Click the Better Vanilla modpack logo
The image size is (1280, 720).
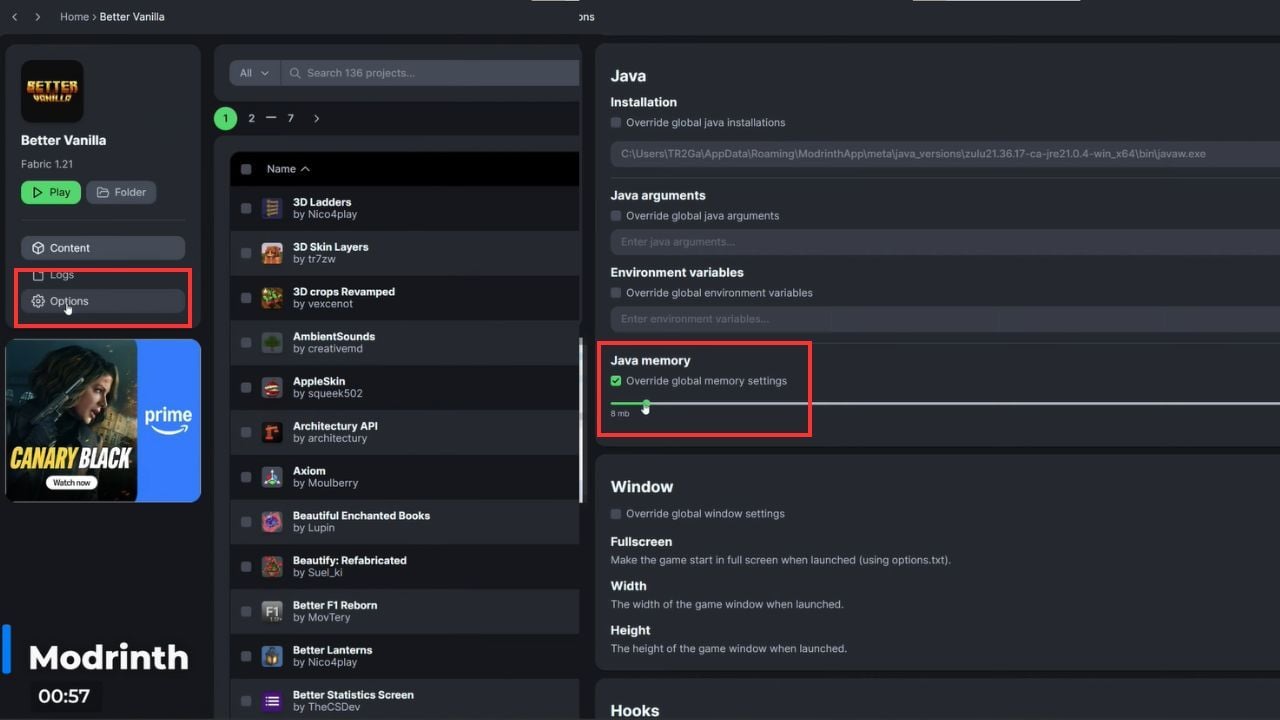click(52, 91)
